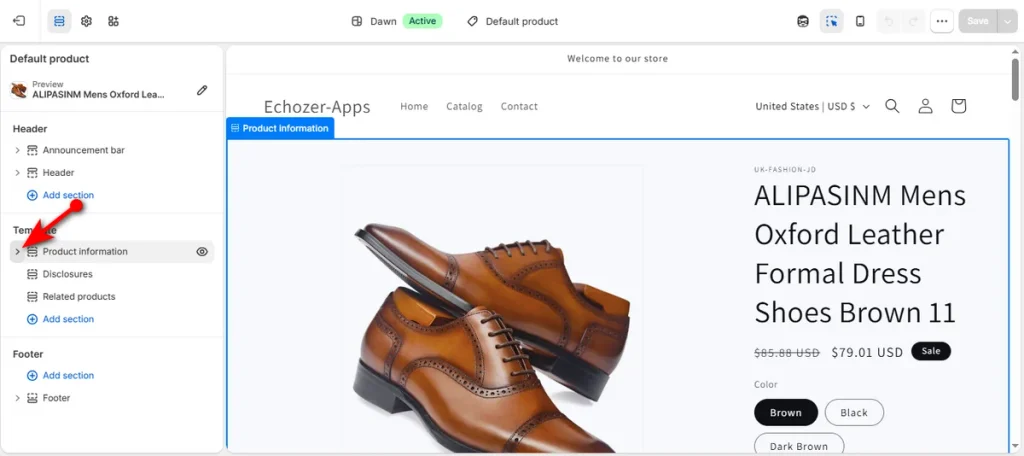Click the preview product shoe thumbnail
The height and width of the screenshot is (456, 1024).
[x=19, y=90]
